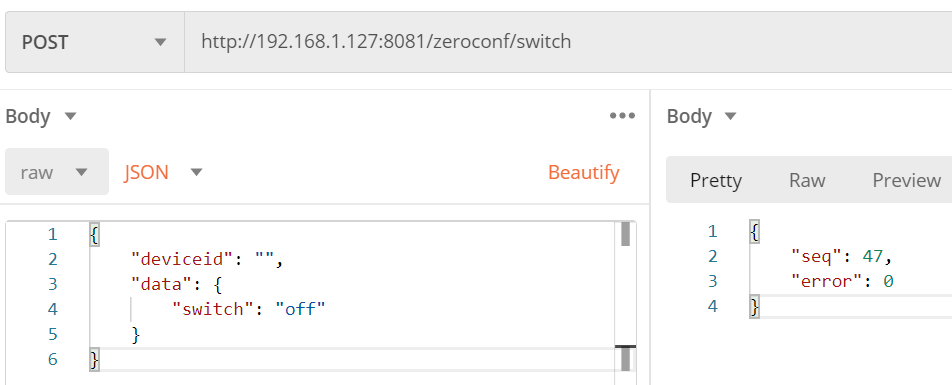Click the request editor scrollbar top thumb
This screenshot has height=385, width=952.
coord(625,234)
